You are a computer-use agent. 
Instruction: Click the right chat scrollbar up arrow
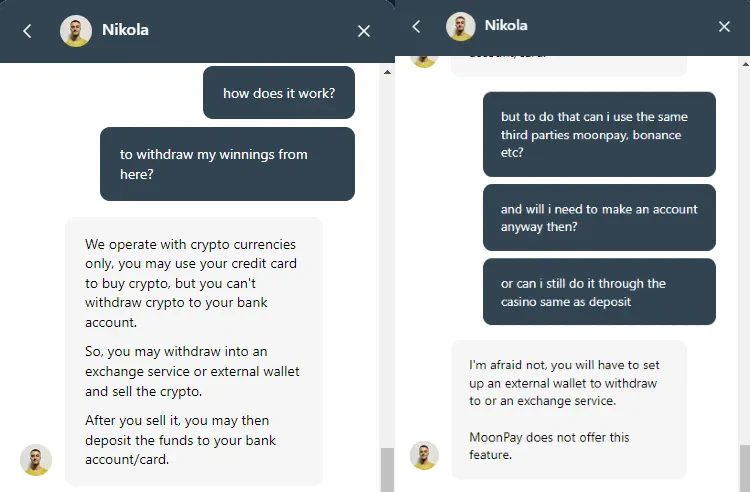tap(745, 64)
